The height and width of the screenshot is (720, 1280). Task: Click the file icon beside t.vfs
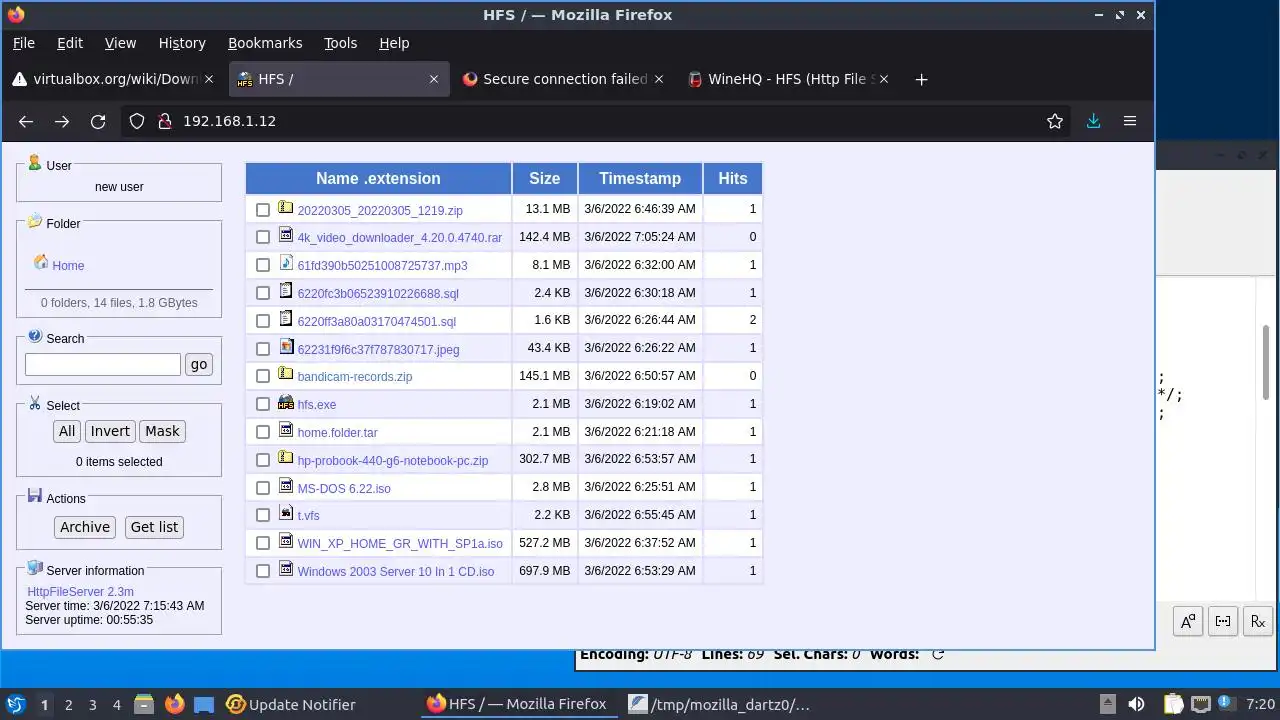pos(286,513)
